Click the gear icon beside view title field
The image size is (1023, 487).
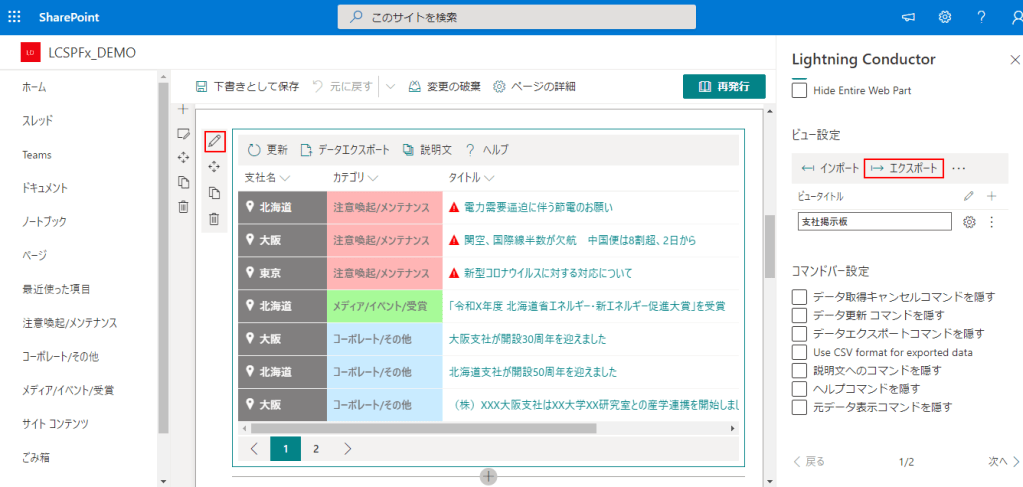968,222
